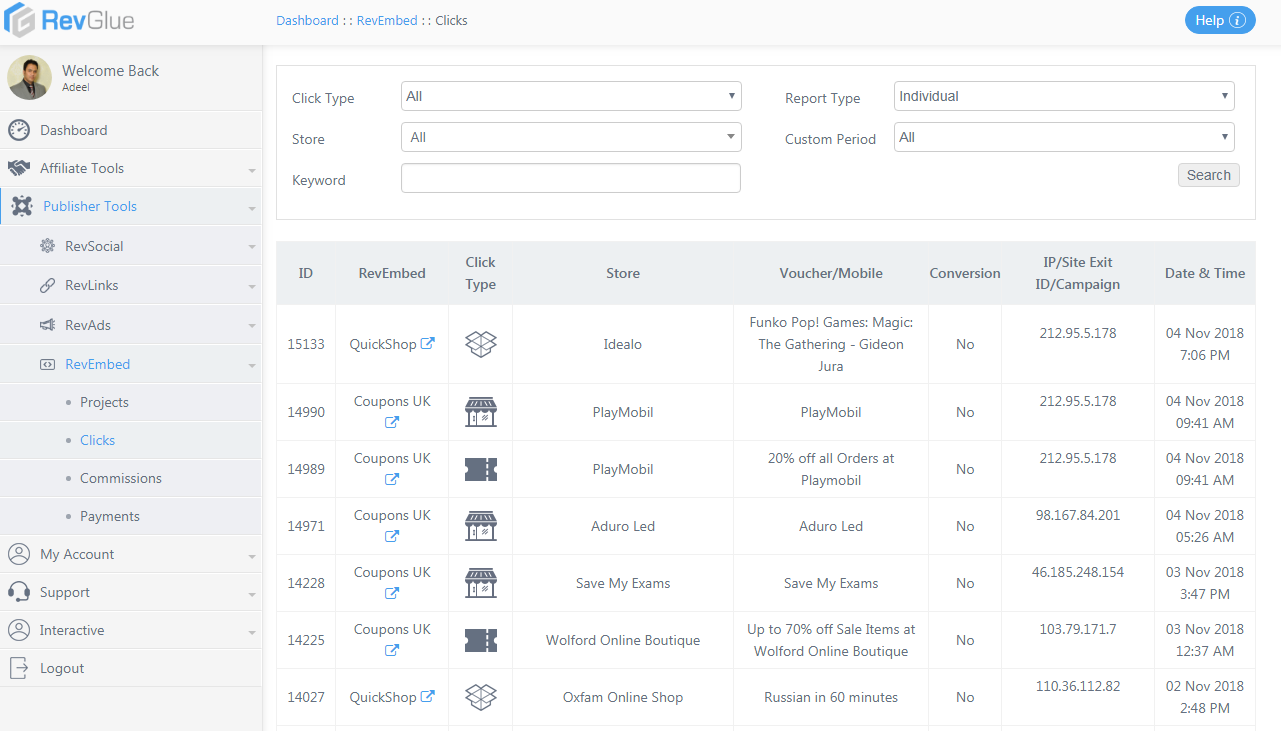This screenshot has height=731, width=1281.
Task: Expand the RevAds submenu arrow
Action: click(252, 327)
